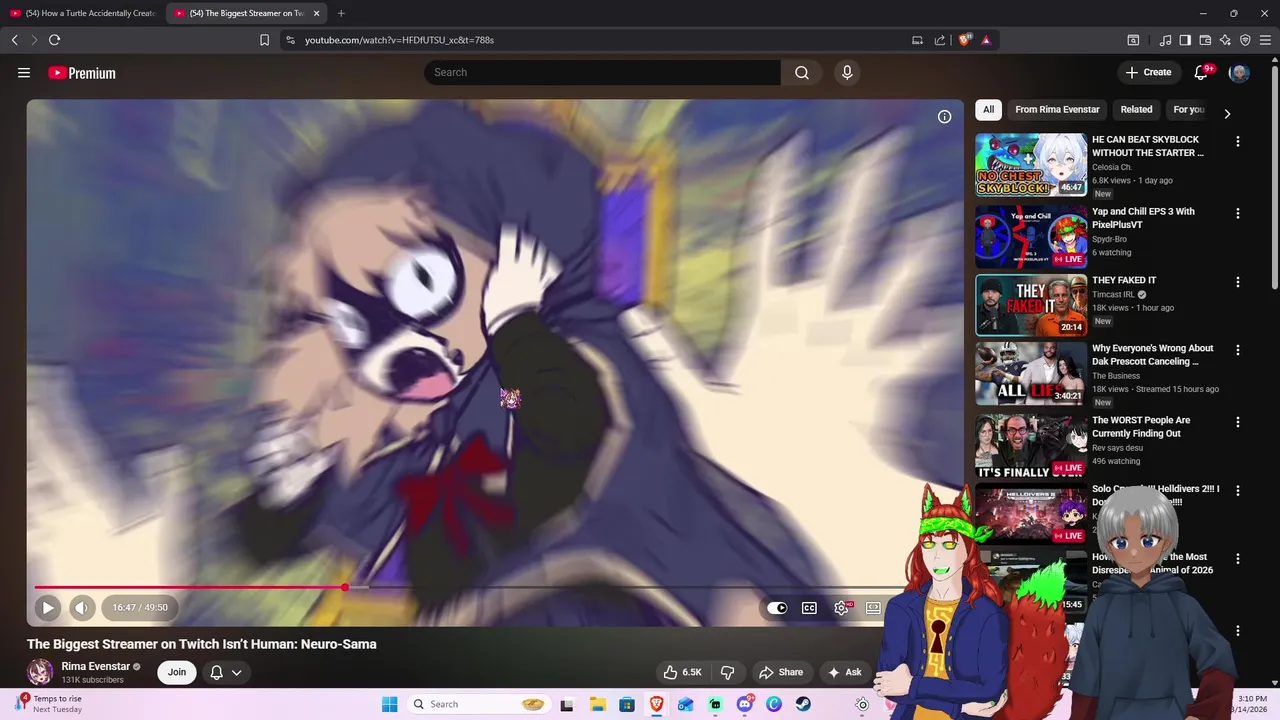This screenshot has width=1280, height=720.
Task: Mute the video volume
Action: click(x=82, y=607)
